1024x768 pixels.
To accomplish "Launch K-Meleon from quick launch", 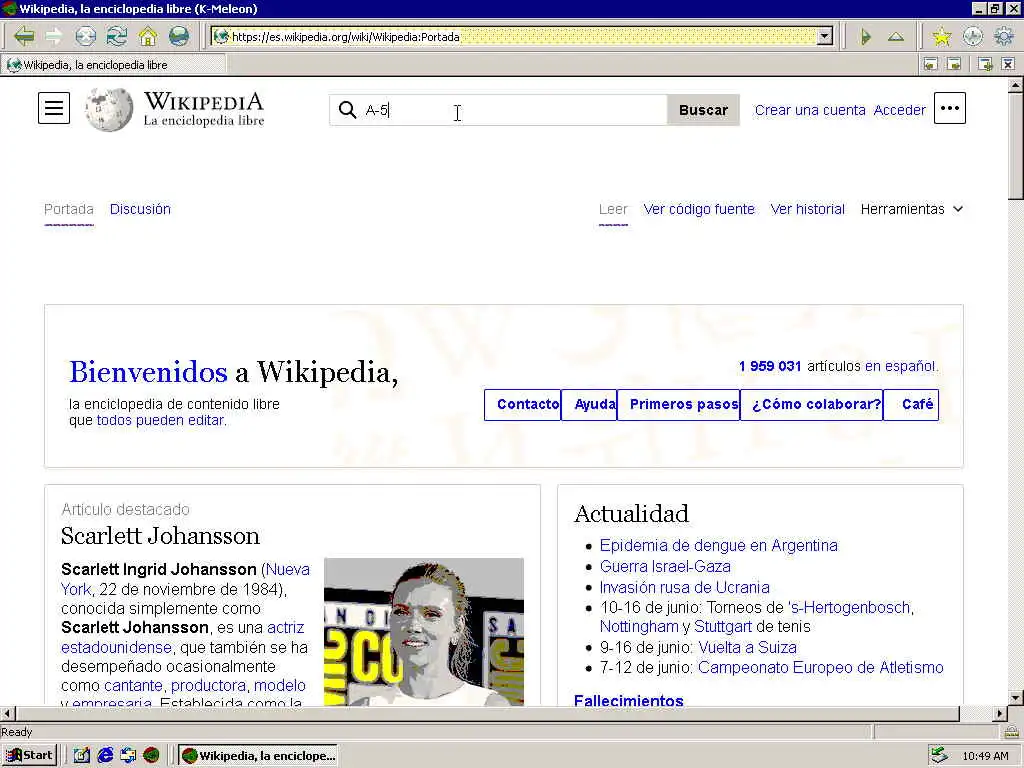I will pos(152,756).
